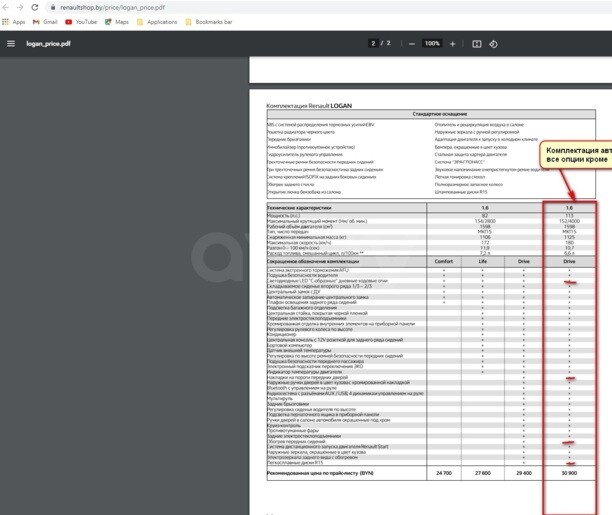The image size is (612, 515).
Task: Click the 100% zoom level field
Action: [432, 43]
